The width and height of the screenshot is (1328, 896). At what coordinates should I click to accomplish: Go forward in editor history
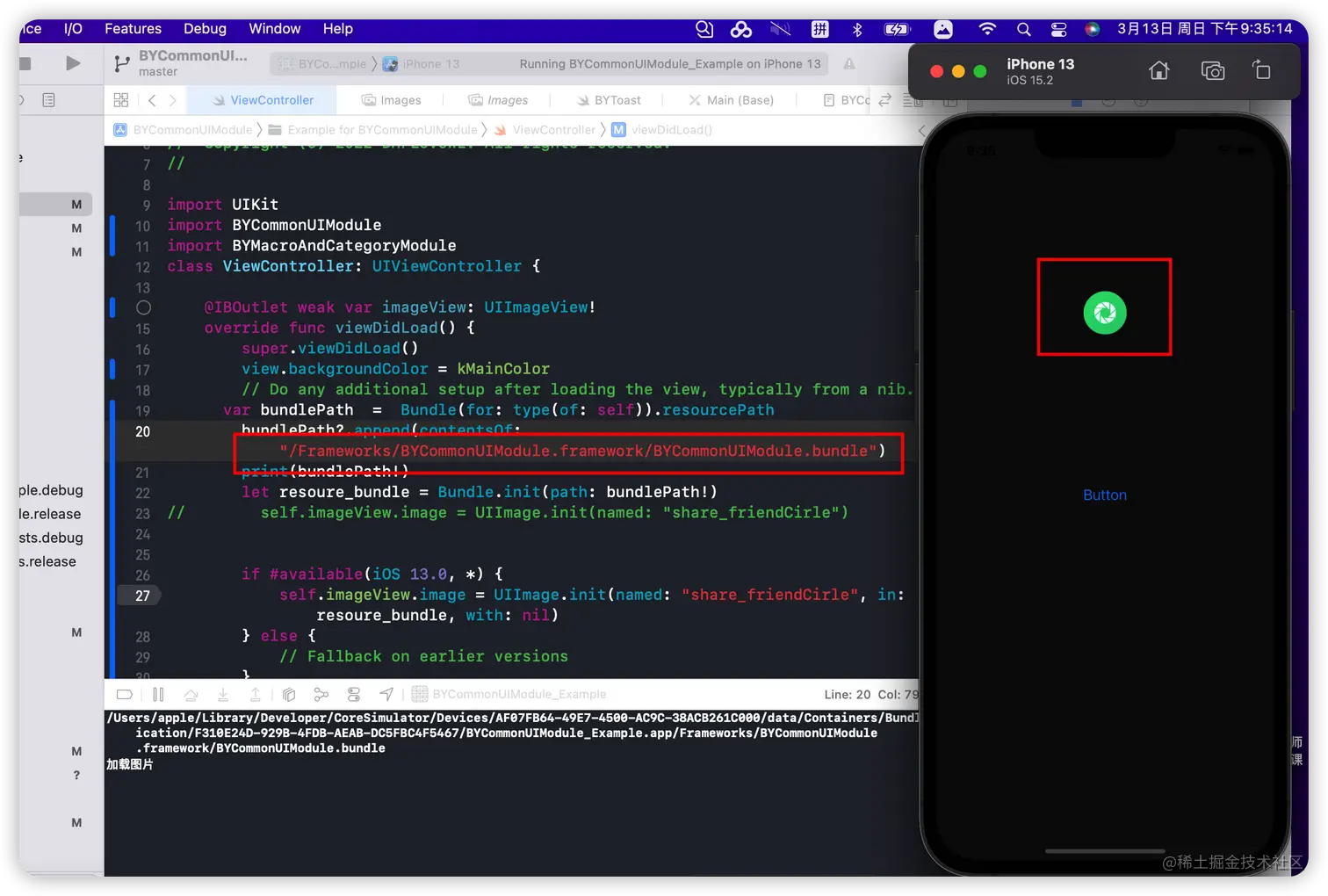coord(172,100)
